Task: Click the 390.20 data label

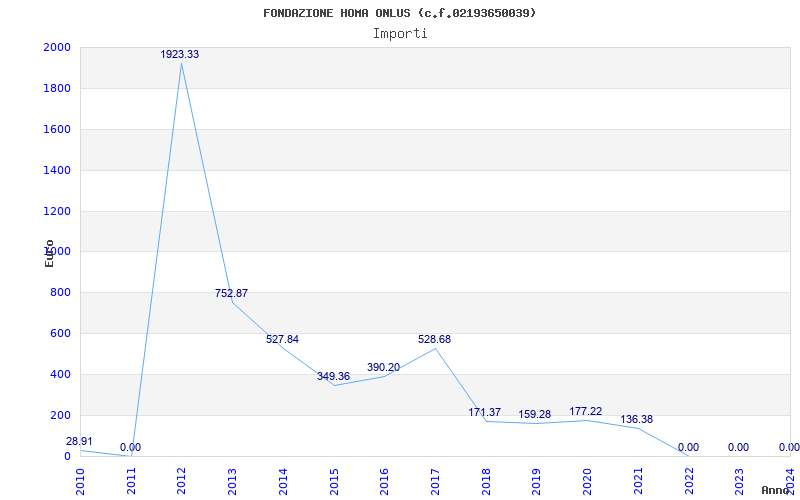Action: (x=384, y=367)
